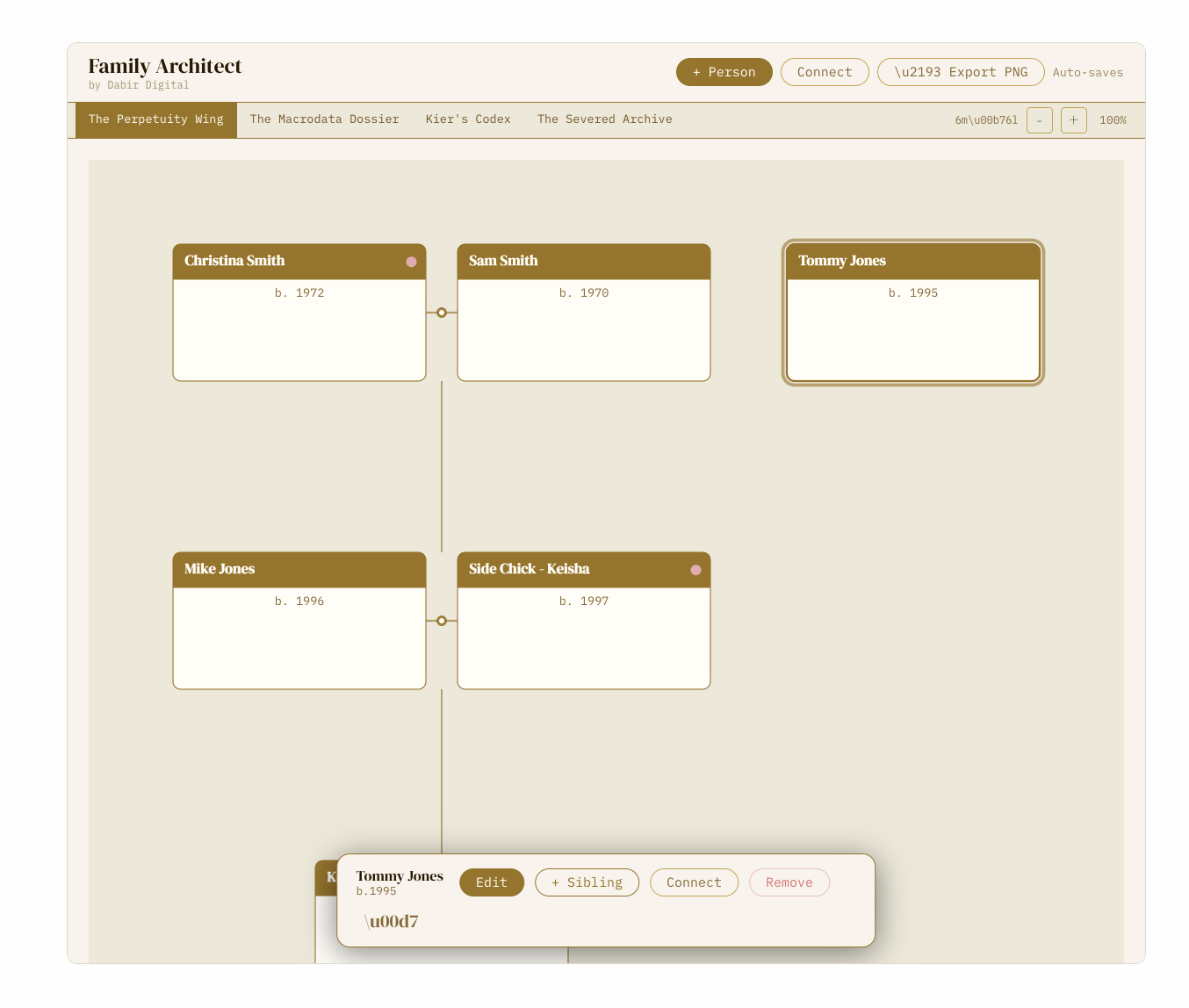Click 'b. 1997' on Keisha's card
1189x1008 pixels.
(584, 601)
